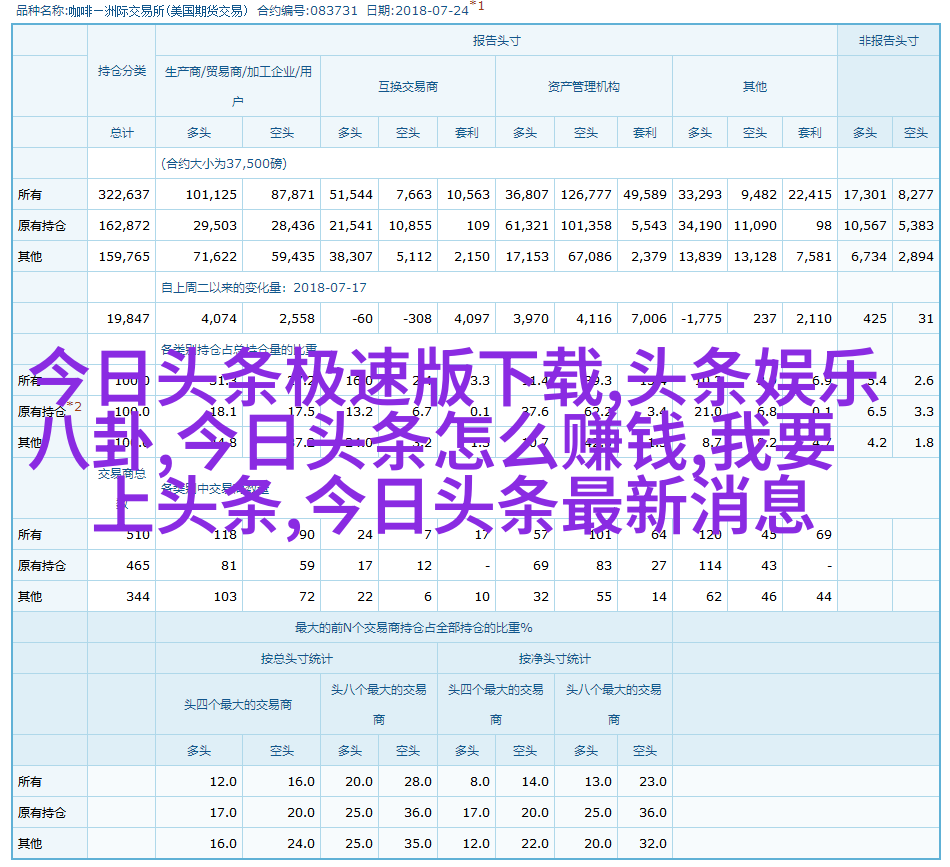The height and width of the screenshot is (867, 950).
Task: Click the contract size note (合约大小为37,500磅)
Action: coord(224,164)
